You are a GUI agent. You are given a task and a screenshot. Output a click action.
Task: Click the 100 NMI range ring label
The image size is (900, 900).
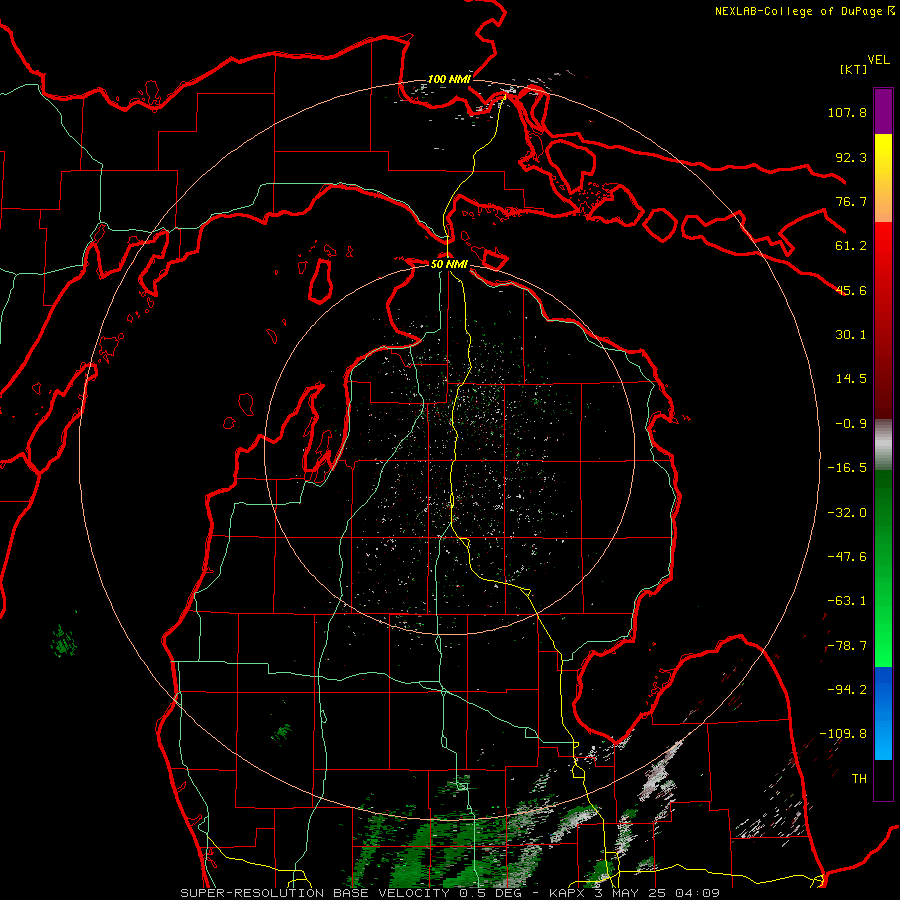coord(449,79)
